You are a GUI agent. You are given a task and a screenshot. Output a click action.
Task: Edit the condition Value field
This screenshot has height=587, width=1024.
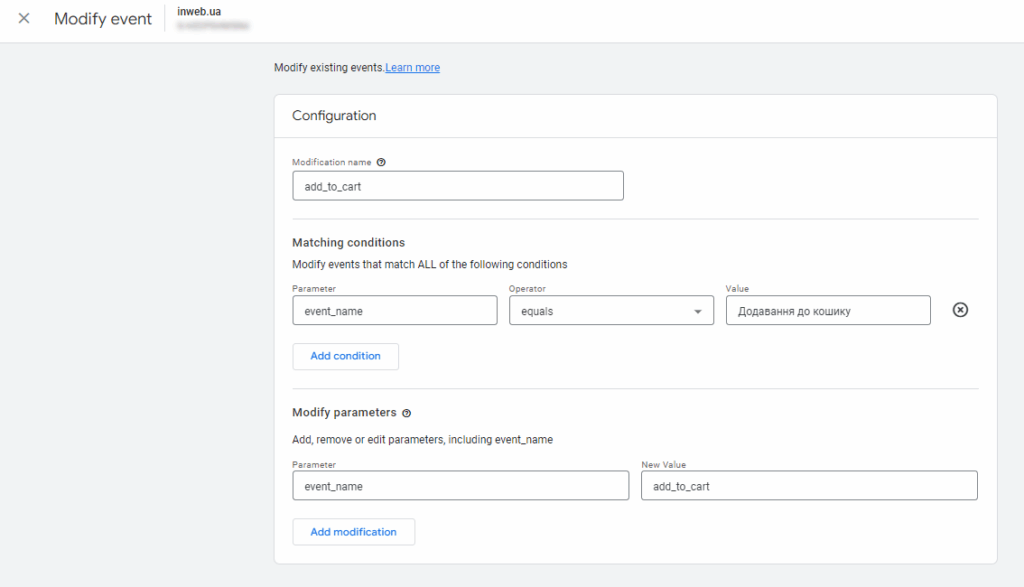(828, 311)
